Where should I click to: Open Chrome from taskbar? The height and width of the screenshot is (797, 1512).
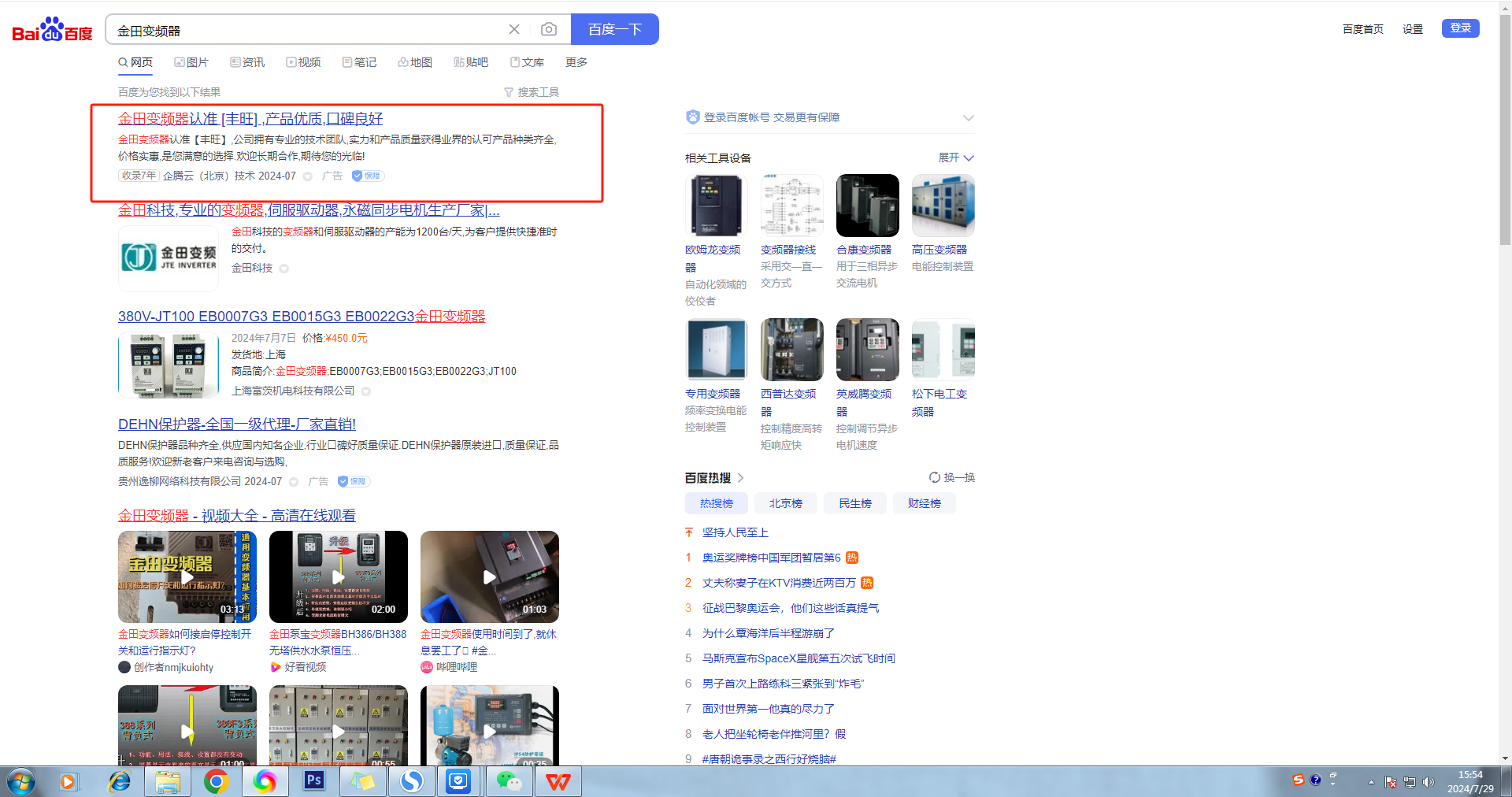point(217,781)
